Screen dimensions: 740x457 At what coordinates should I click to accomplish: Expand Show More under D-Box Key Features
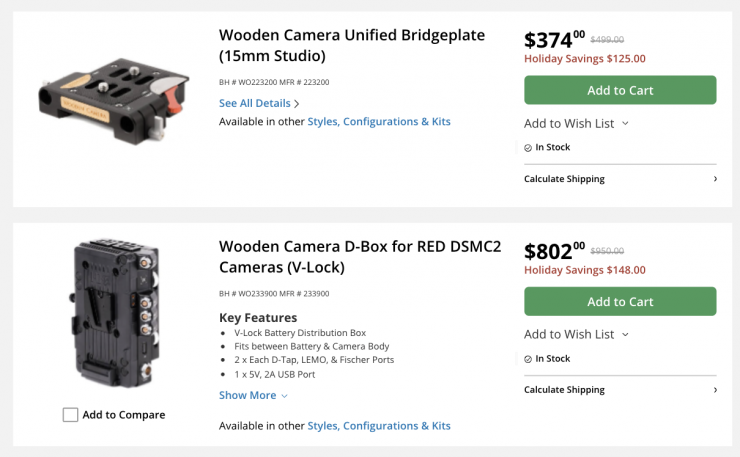coord(253,395)
